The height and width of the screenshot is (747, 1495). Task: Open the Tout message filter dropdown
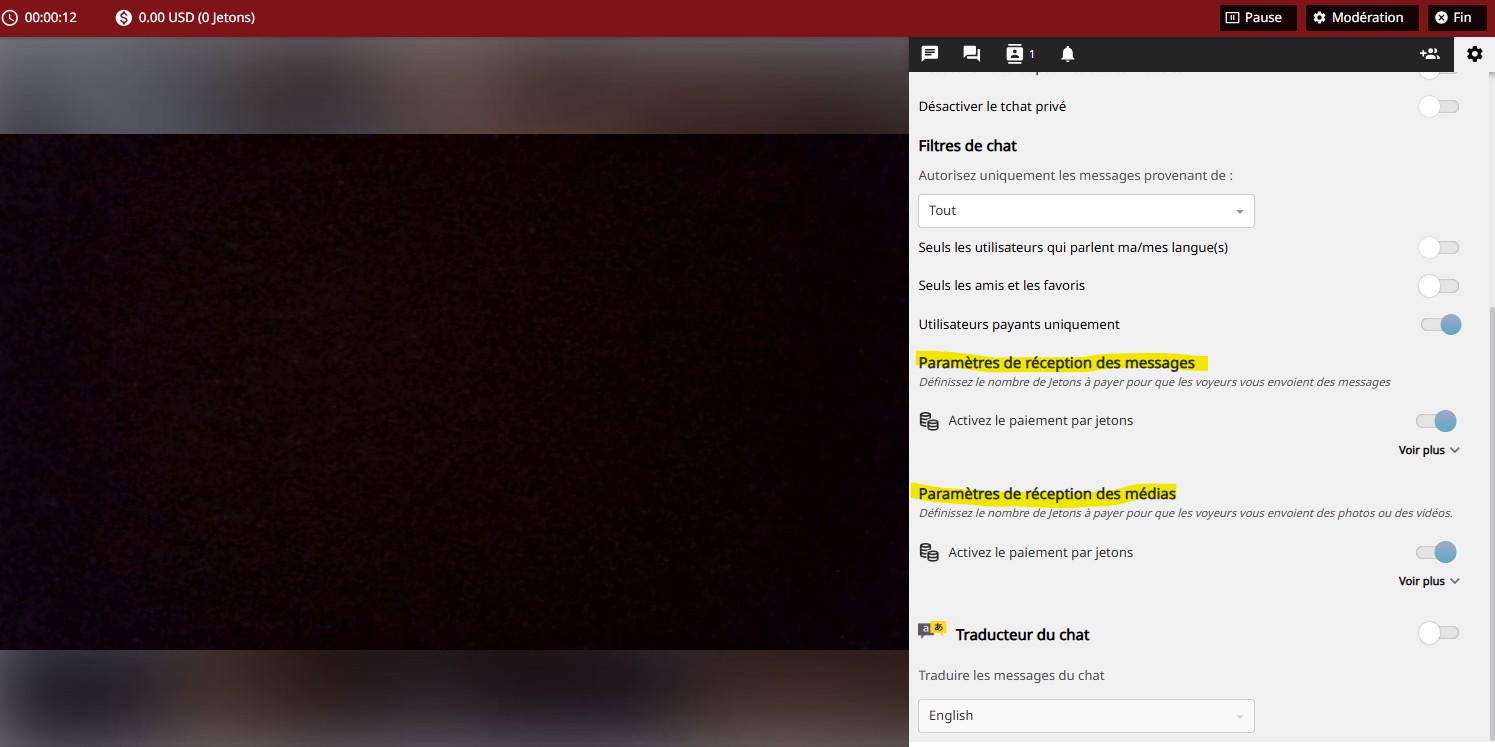(1086, 211)
